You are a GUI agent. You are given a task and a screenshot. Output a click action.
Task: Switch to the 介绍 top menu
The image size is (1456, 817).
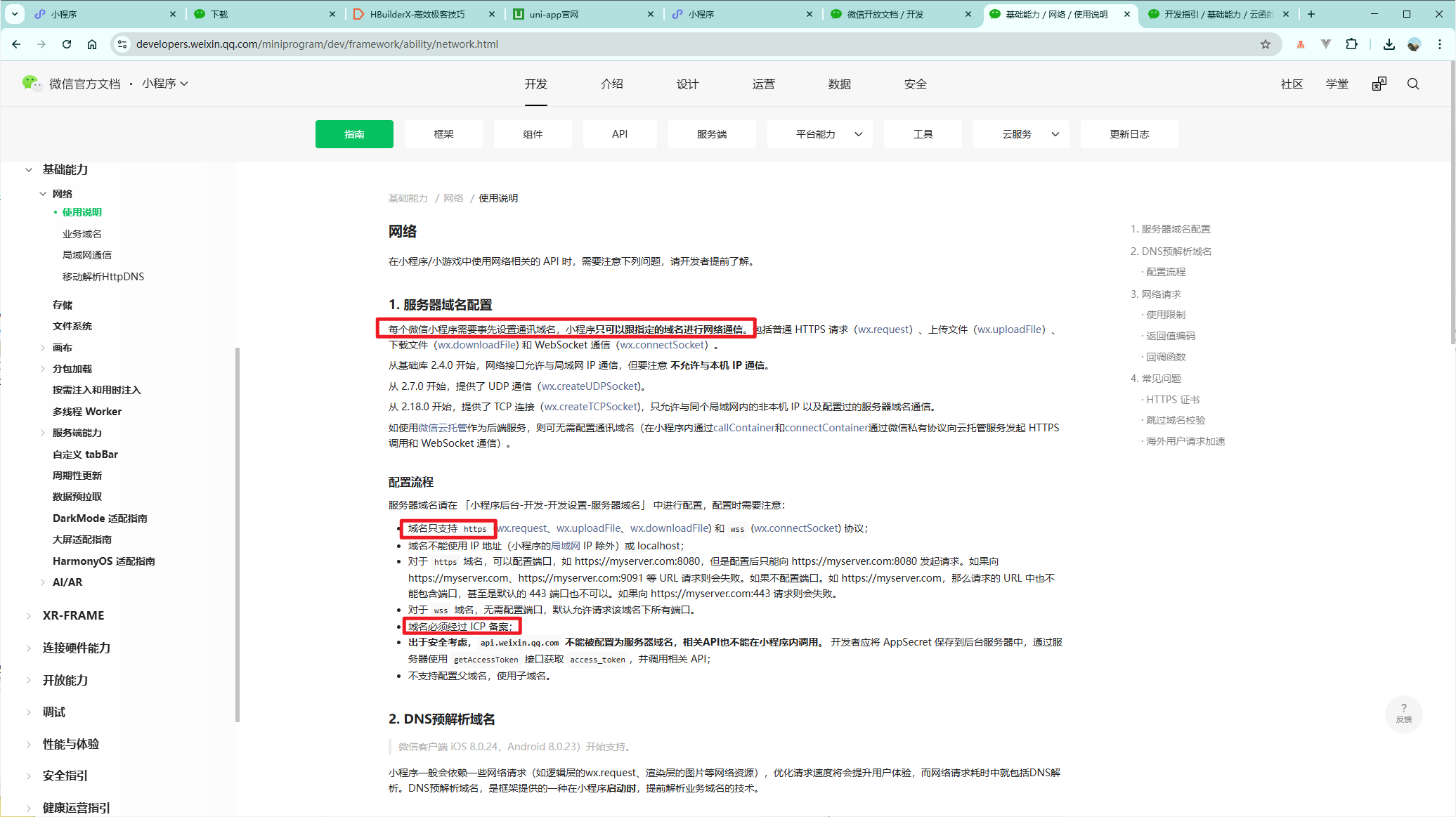611,84
